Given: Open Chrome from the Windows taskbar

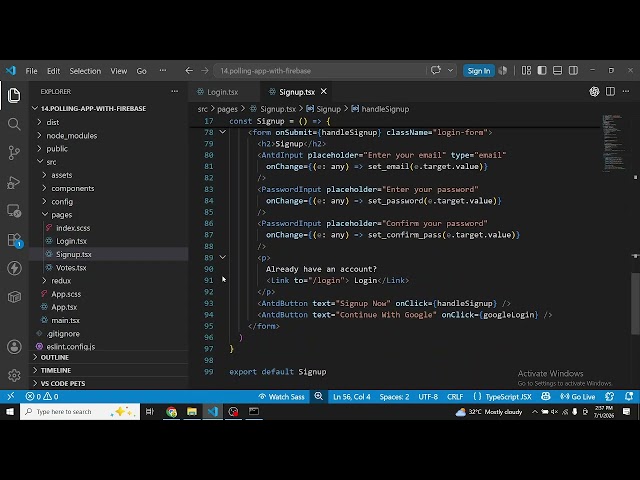Looking at the screenshot, I should (171, 411).
